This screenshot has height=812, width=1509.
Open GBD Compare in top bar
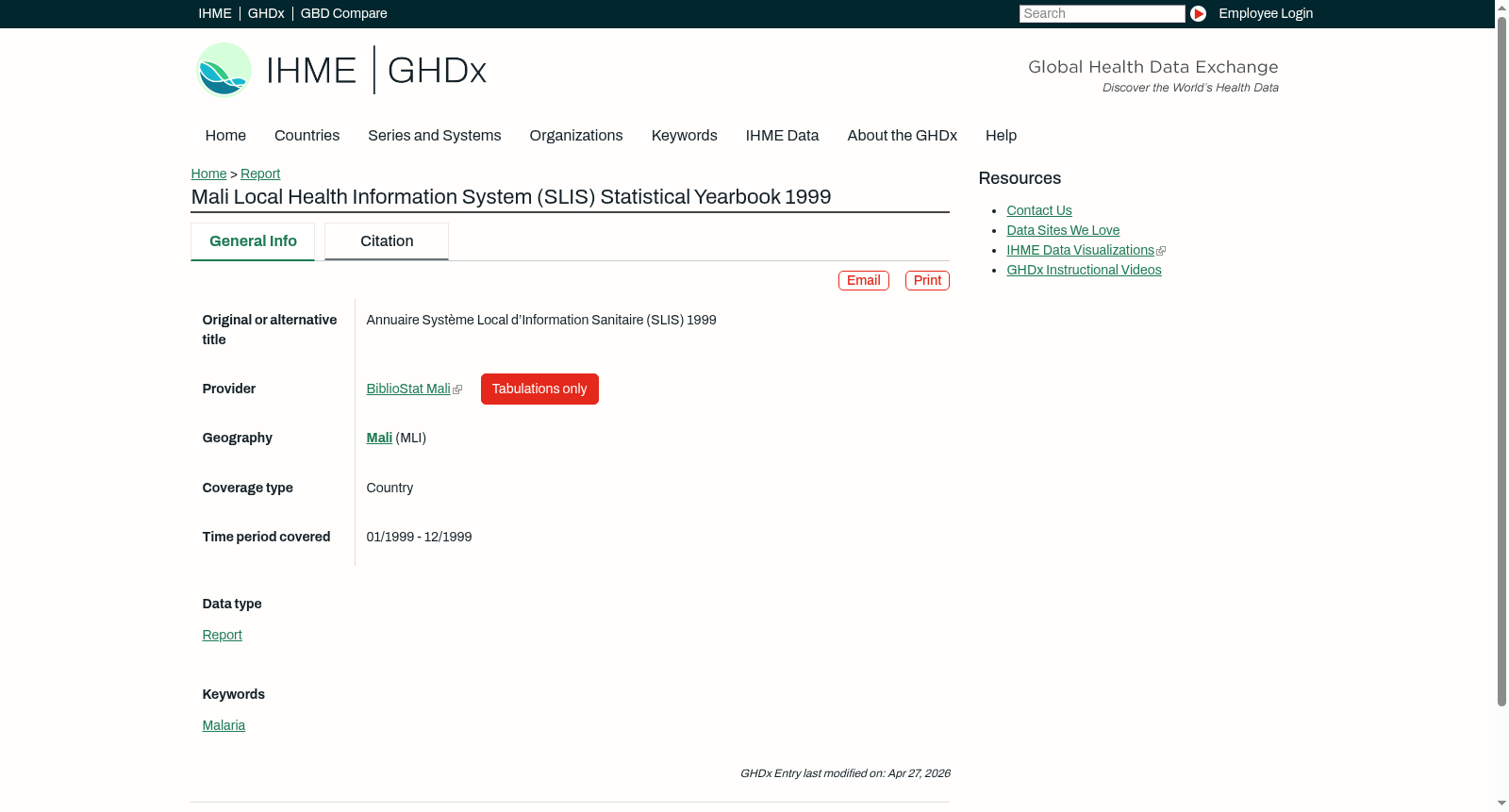[x=344, y=13]
